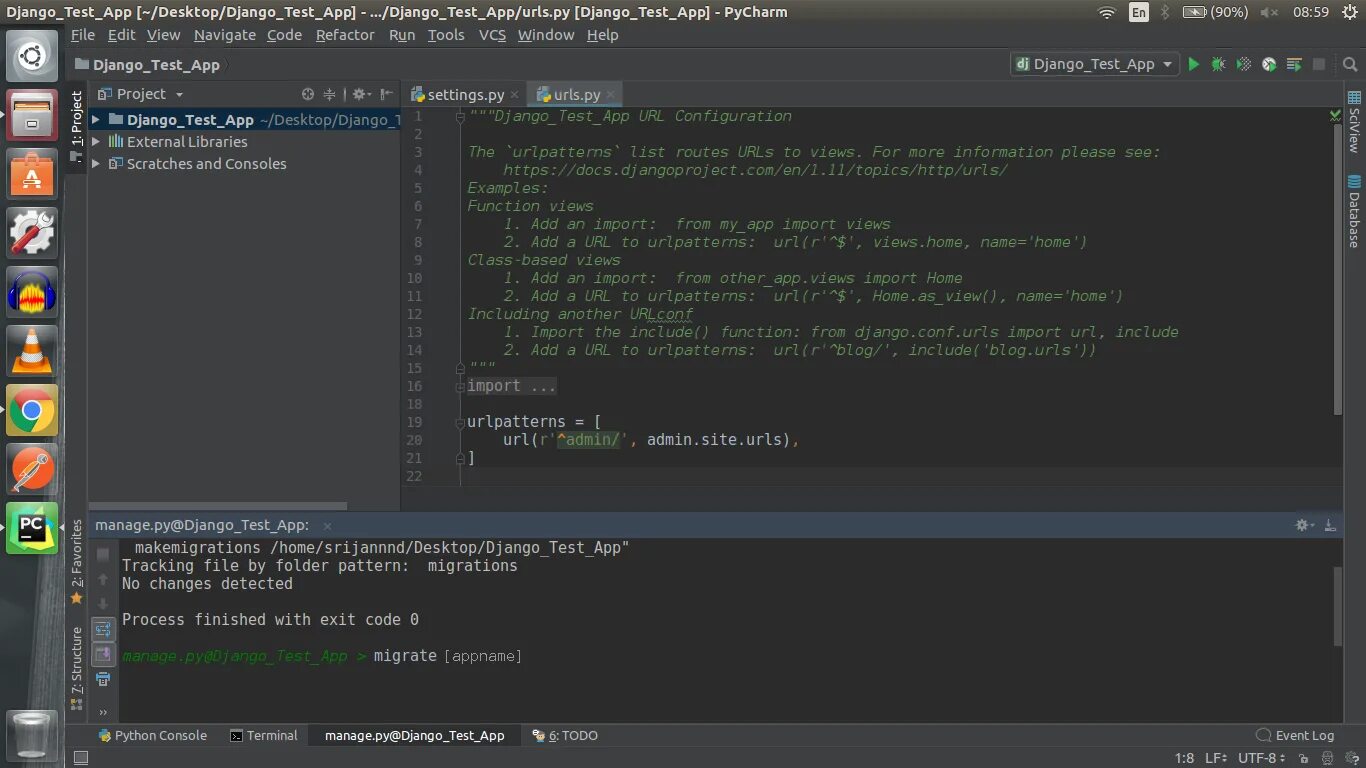Click the editor vertical scrollbar

pos(1338,270)
